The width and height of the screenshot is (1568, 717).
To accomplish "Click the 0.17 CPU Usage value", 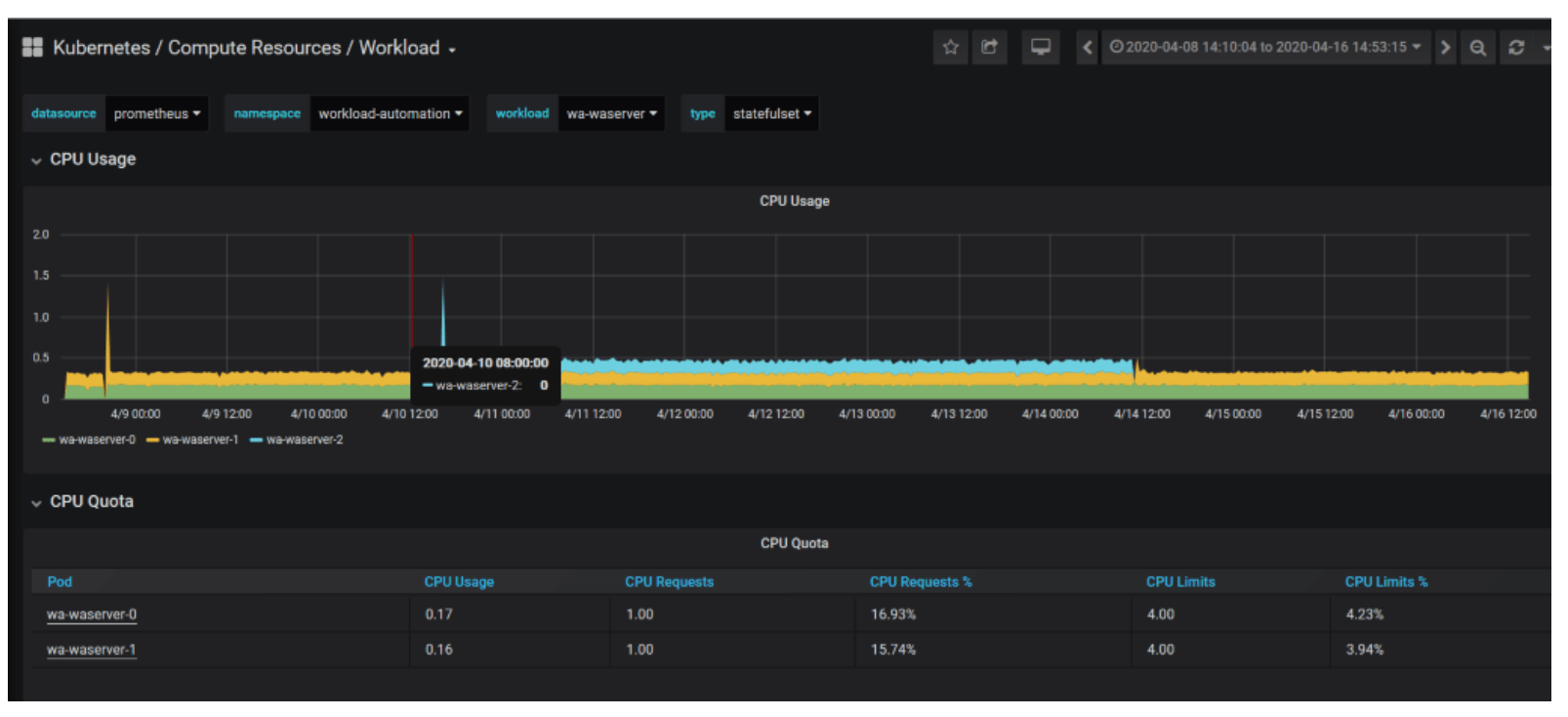I will point(438,614).
